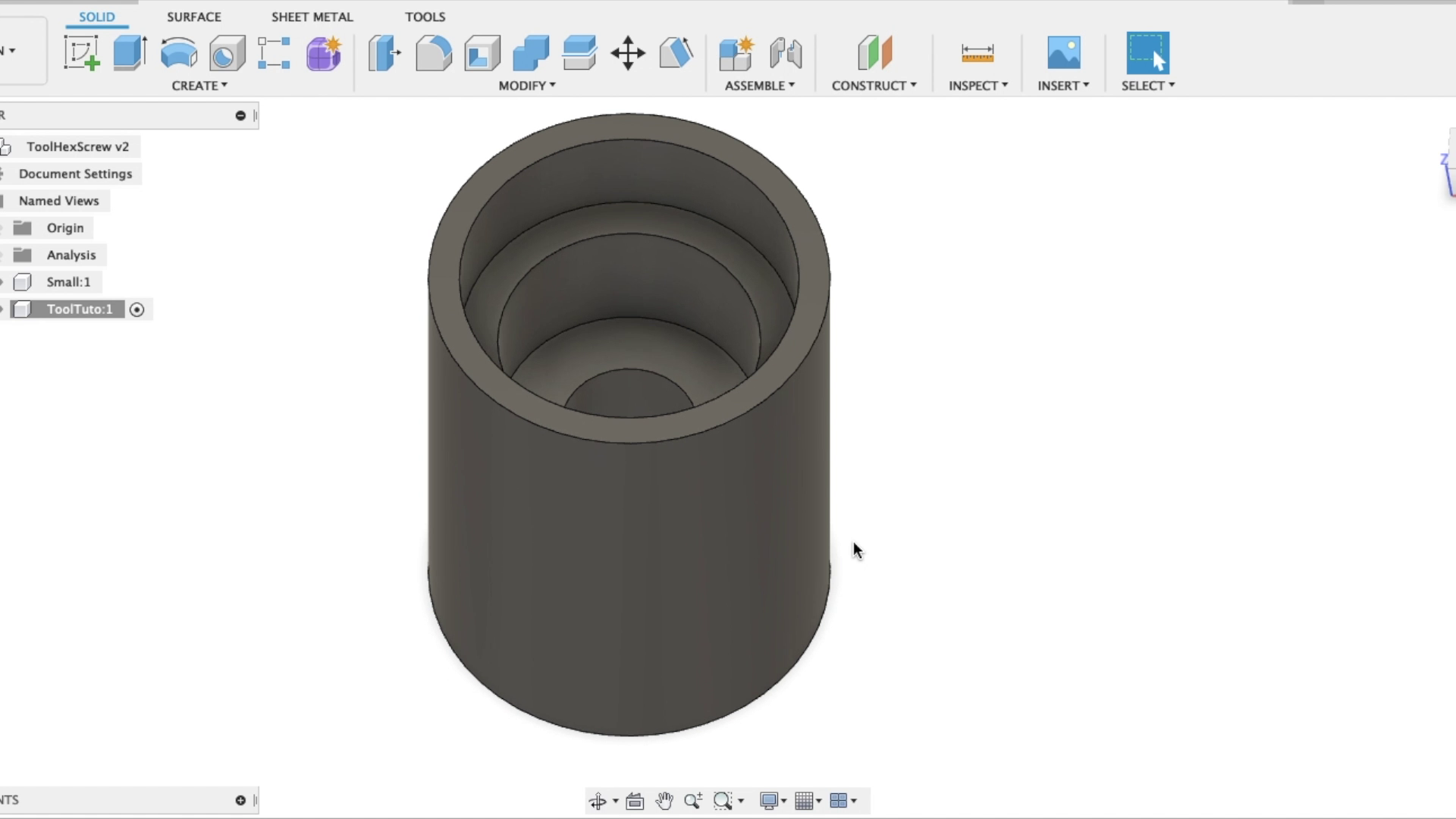1456x819 pixels.
Task: Open the Revolve tool
Action: (178, 53)
